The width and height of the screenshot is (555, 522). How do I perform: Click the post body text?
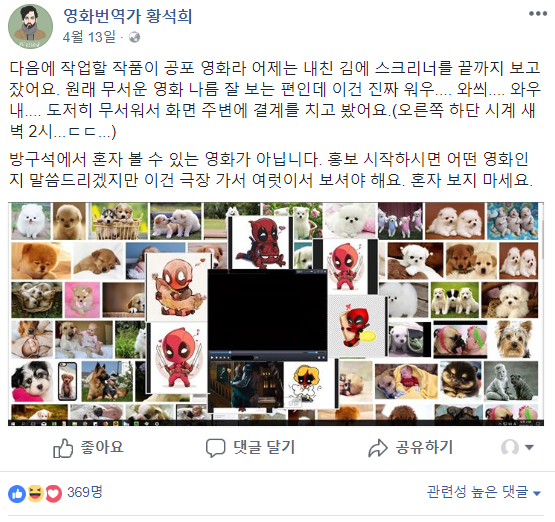coord(275,124)
